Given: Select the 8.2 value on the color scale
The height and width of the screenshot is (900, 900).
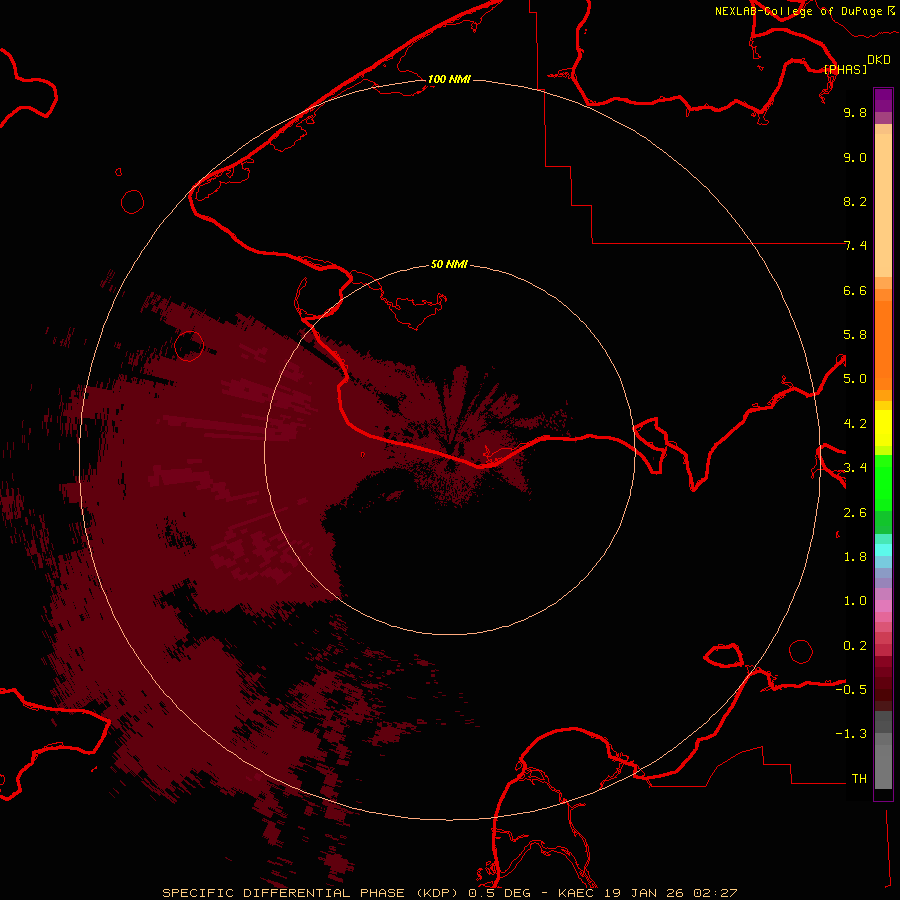Looking at the screenshot, I should (x=855, y=201).
